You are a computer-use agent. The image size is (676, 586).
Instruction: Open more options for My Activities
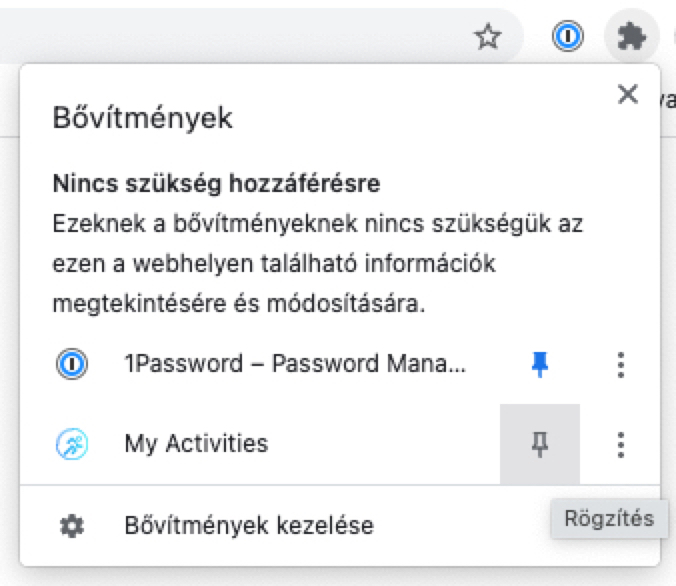(621, 444)
